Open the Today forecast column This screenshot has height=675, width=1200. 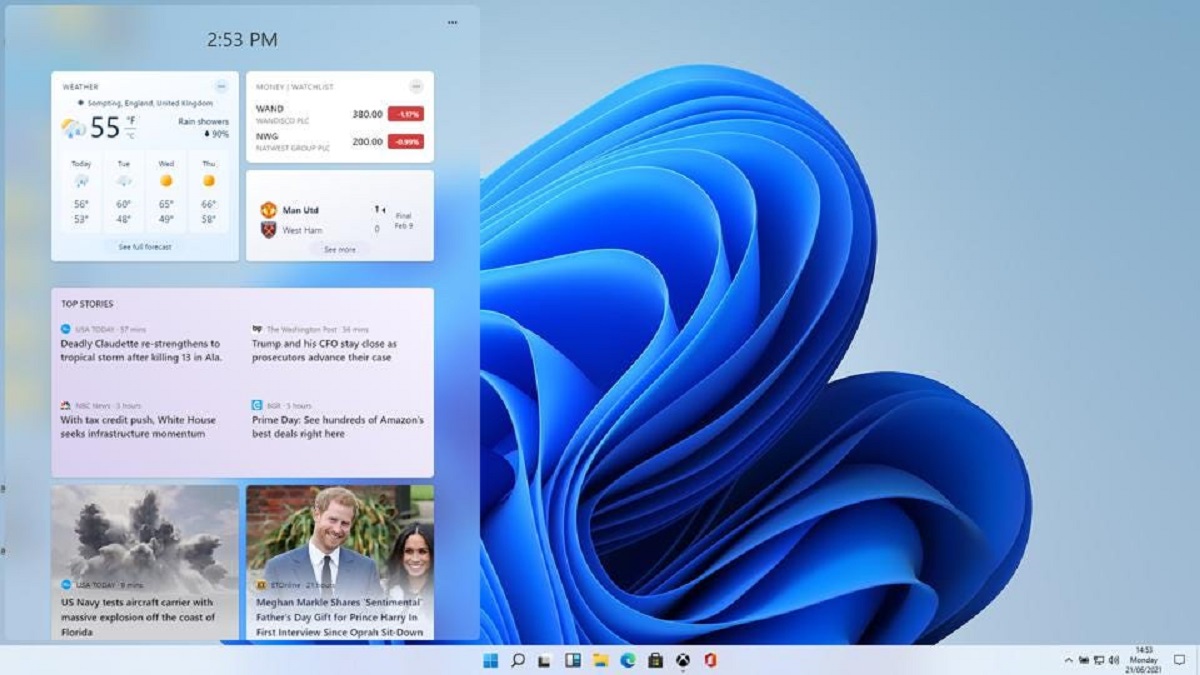[x=81, y=191]
